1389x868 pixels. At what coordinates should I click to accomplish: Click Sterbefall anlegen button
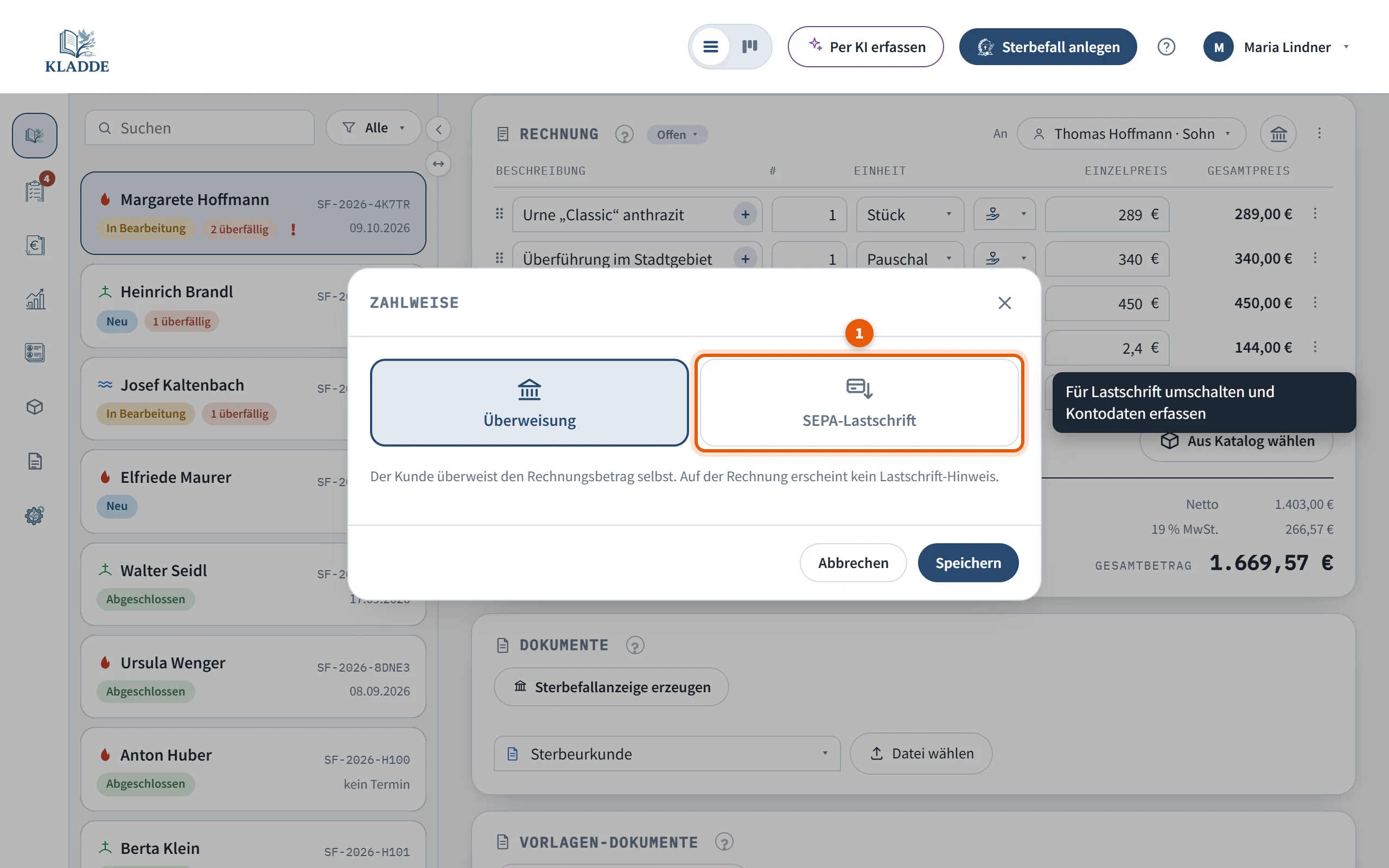pos(1048,47)
